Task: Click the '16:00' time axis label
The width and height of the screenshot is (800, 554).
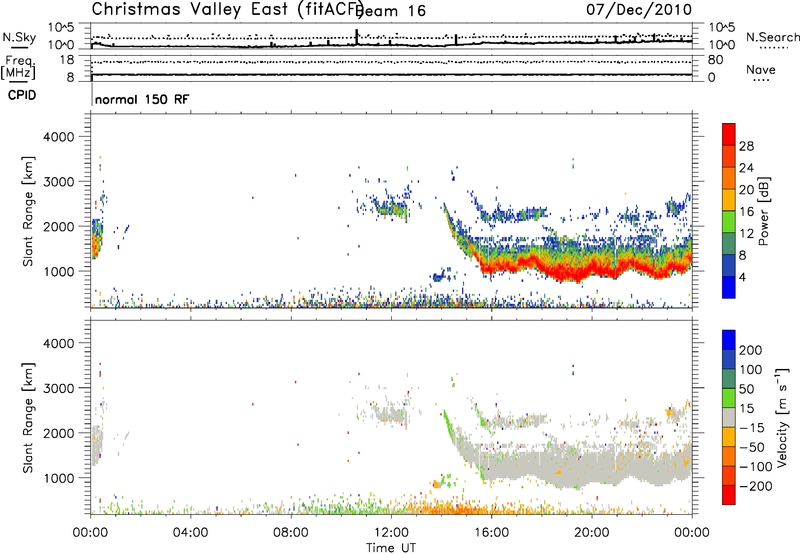Action: click(x=491, y=533)
